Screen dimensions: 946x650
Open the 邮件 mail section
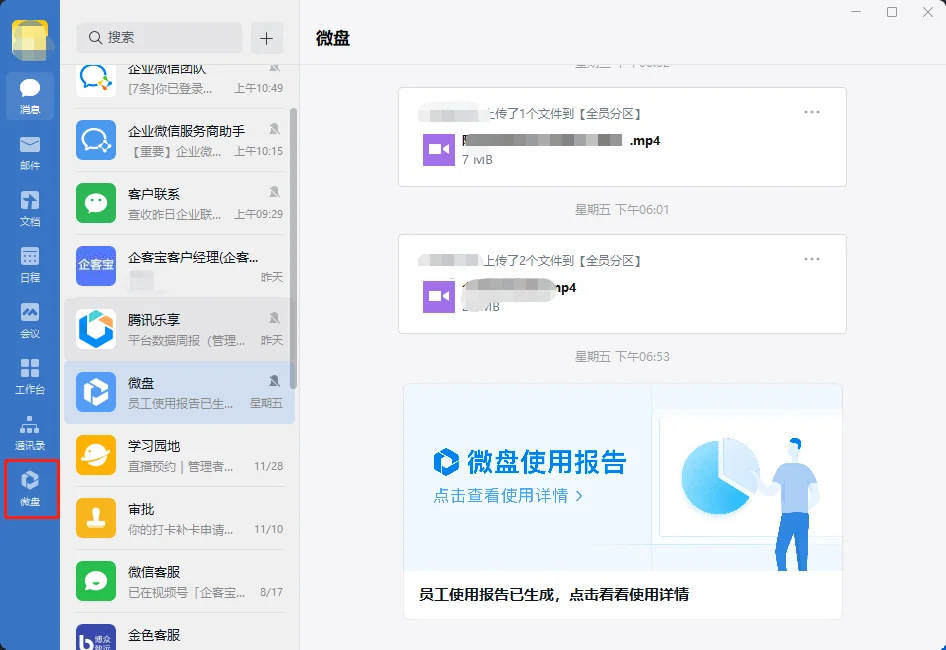[x=30, y=153]
